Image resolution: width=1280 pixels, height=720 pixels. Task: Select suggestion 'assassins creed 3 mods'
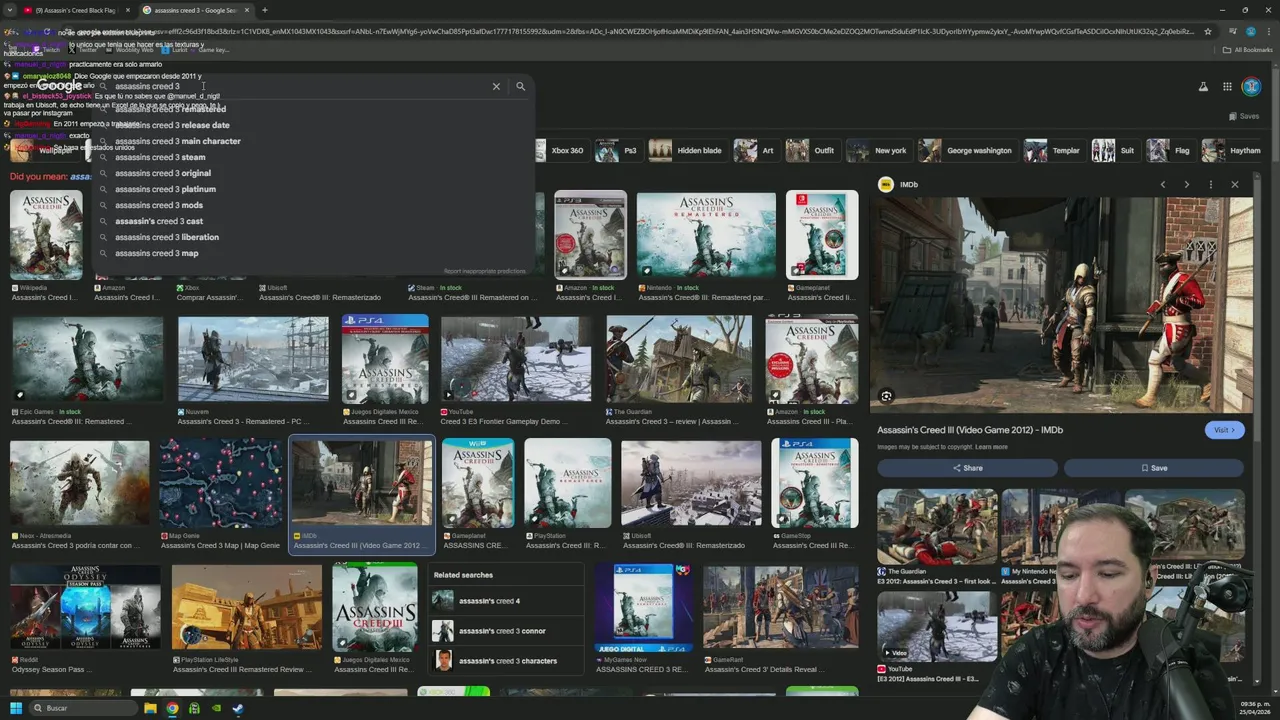pos(159,205)
